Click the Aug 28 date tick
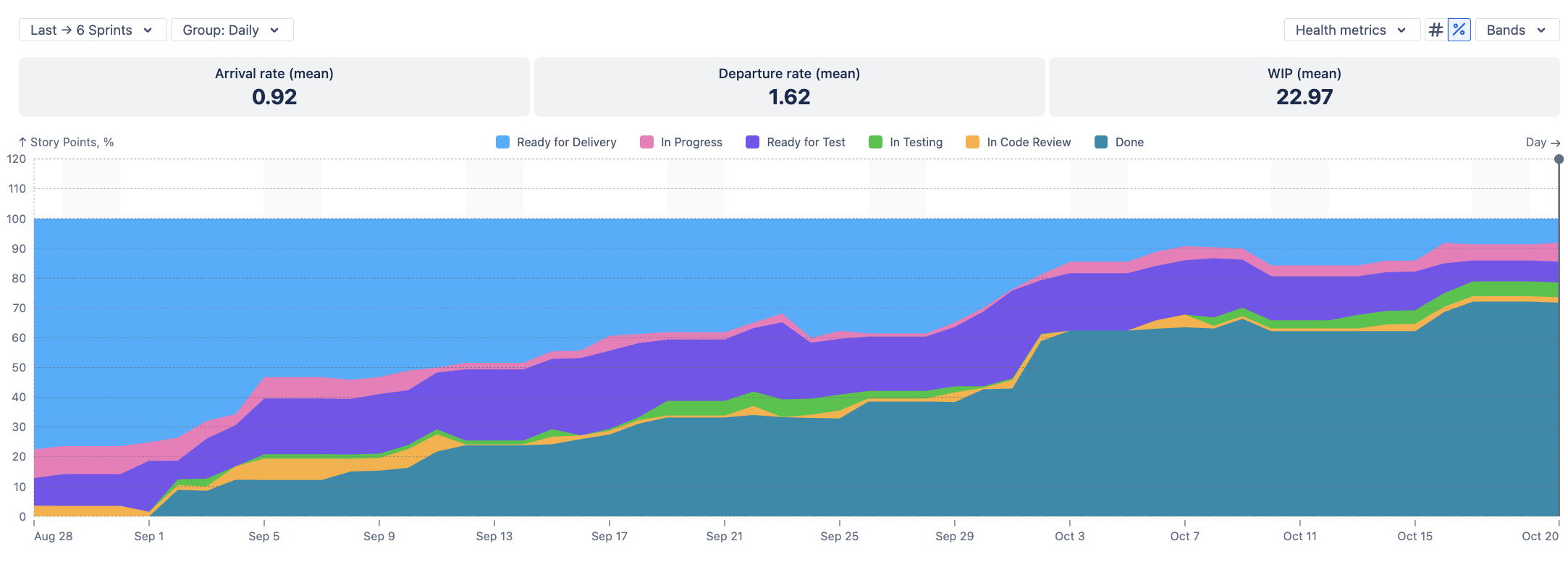1568x562 pixels. (x=54, y=536)
